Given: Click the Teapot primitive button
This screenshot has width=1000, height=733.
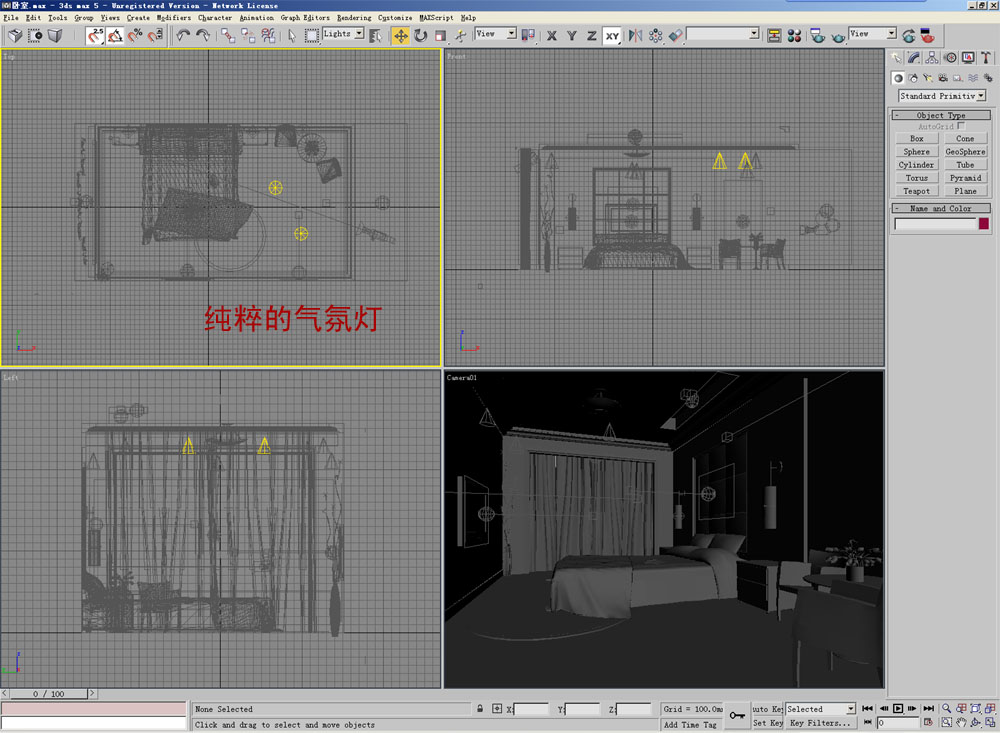Looking at the screenshot, I should click(916, 191).
